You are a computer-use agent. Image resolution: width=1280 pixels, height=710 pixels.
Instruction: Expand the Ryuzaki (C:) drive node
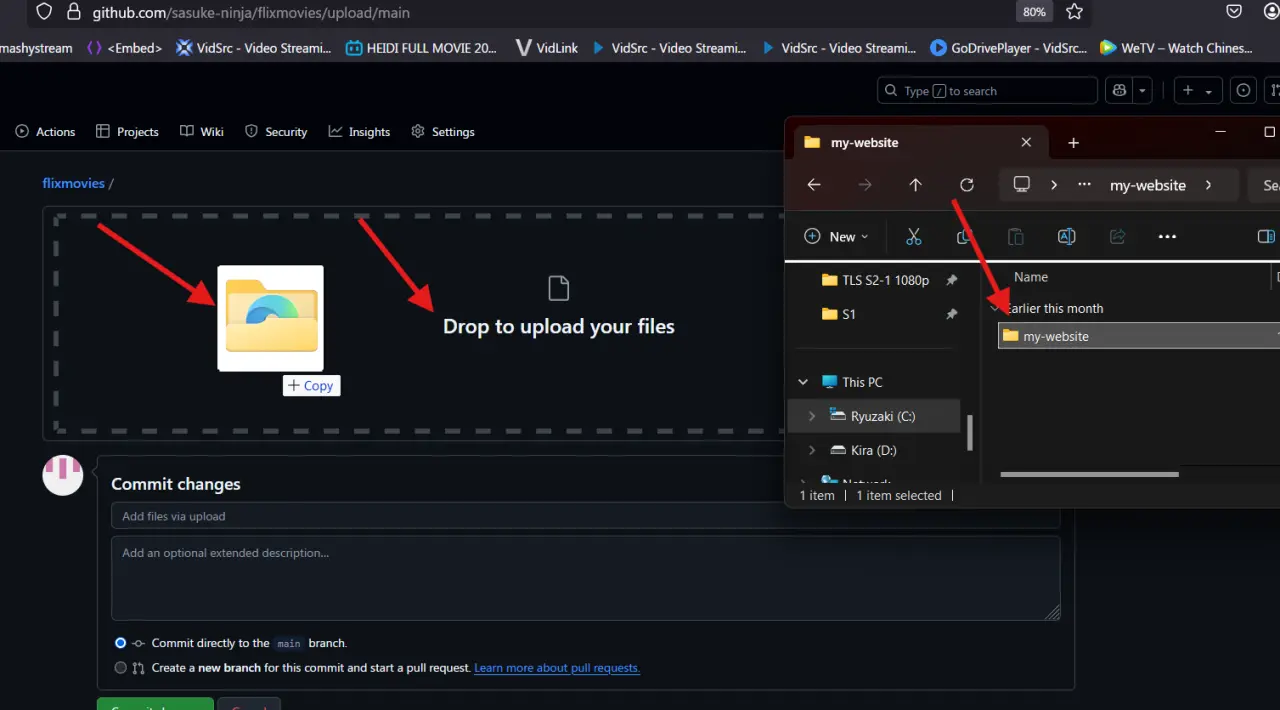(812, 416)
